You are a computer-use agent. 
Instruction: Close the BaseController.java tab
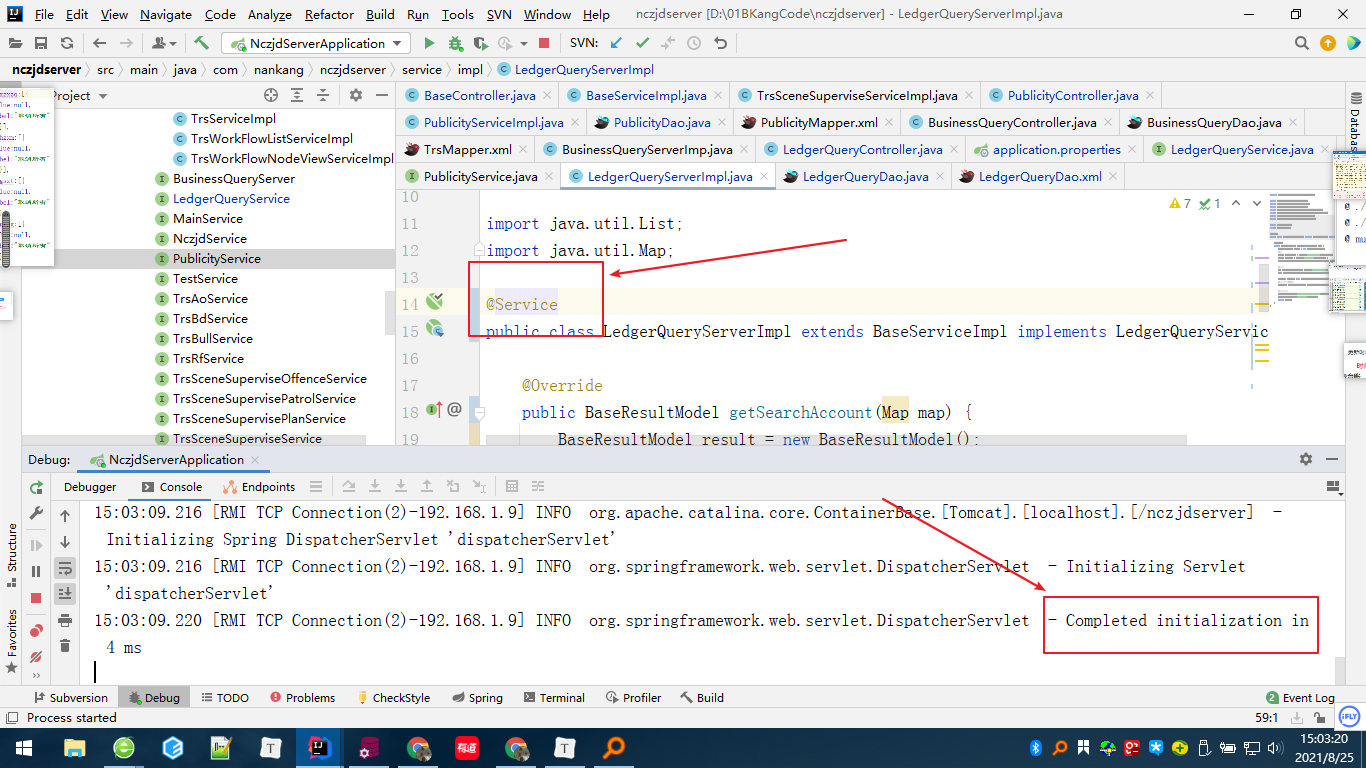(x=546, y=95)
